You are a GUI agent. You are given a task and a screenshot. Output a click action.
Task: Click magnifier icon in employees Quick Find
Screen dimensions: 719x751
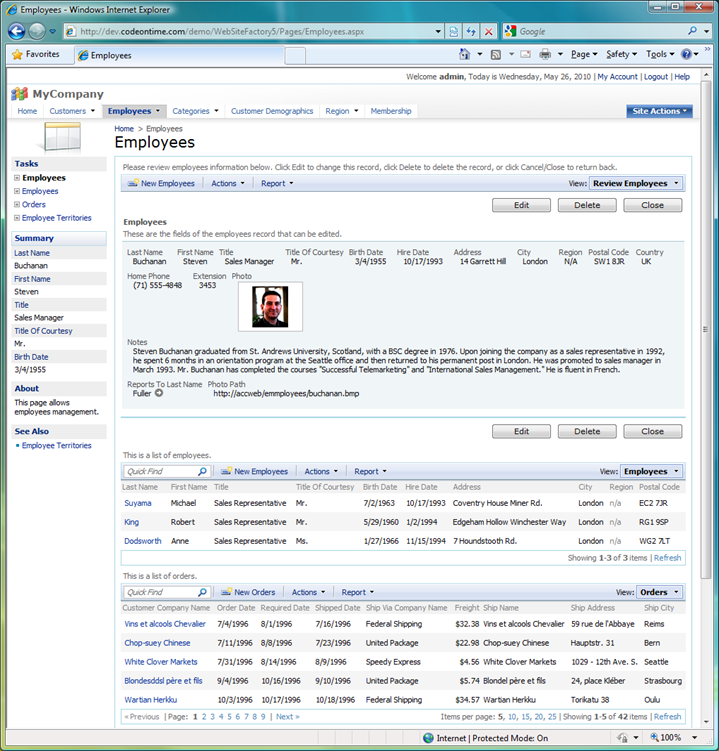201,471
